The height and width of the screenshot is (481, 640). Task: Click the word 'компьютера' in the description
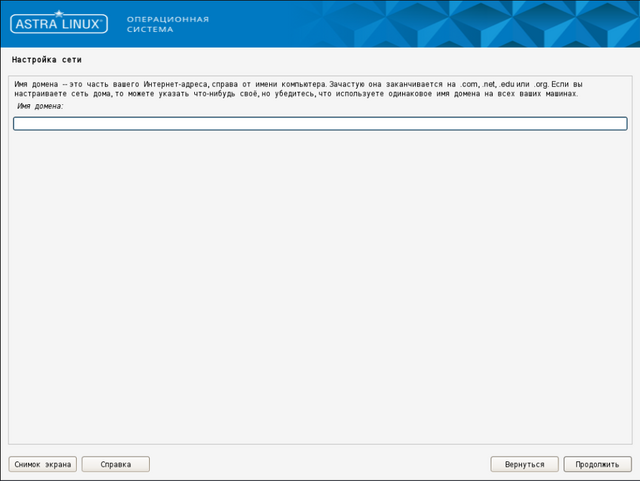296,84
